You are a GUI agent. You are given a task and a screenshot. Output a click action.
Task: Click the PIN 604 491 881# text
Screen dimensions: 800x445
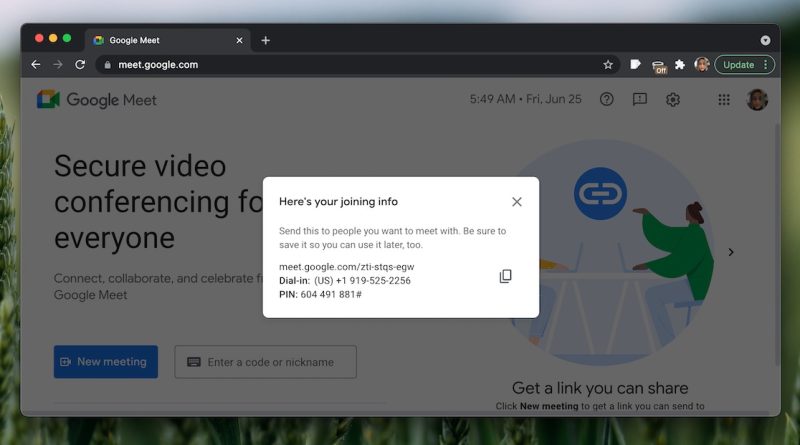tap(320, 294)
